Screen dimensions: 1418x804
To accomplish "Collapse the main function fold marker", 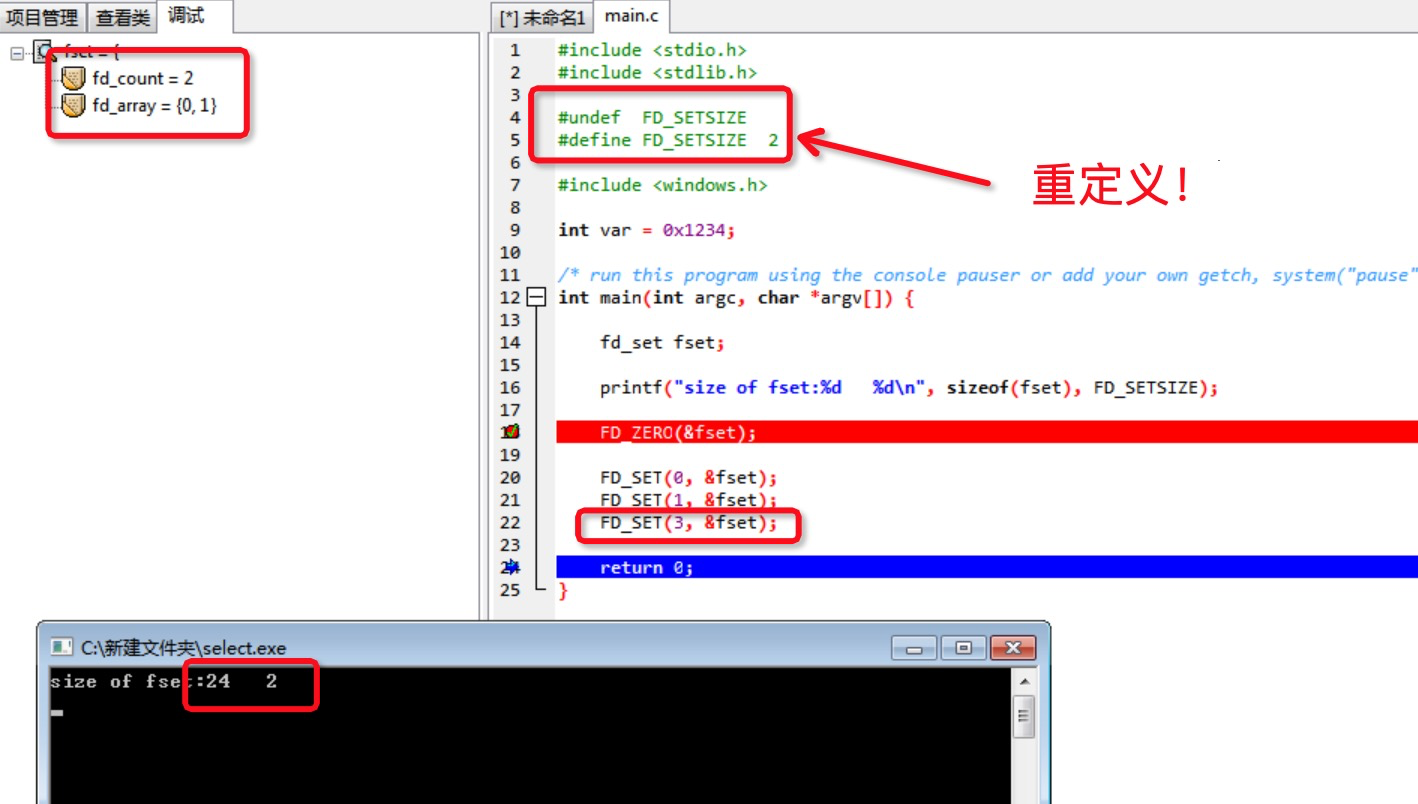I will 536,297.
